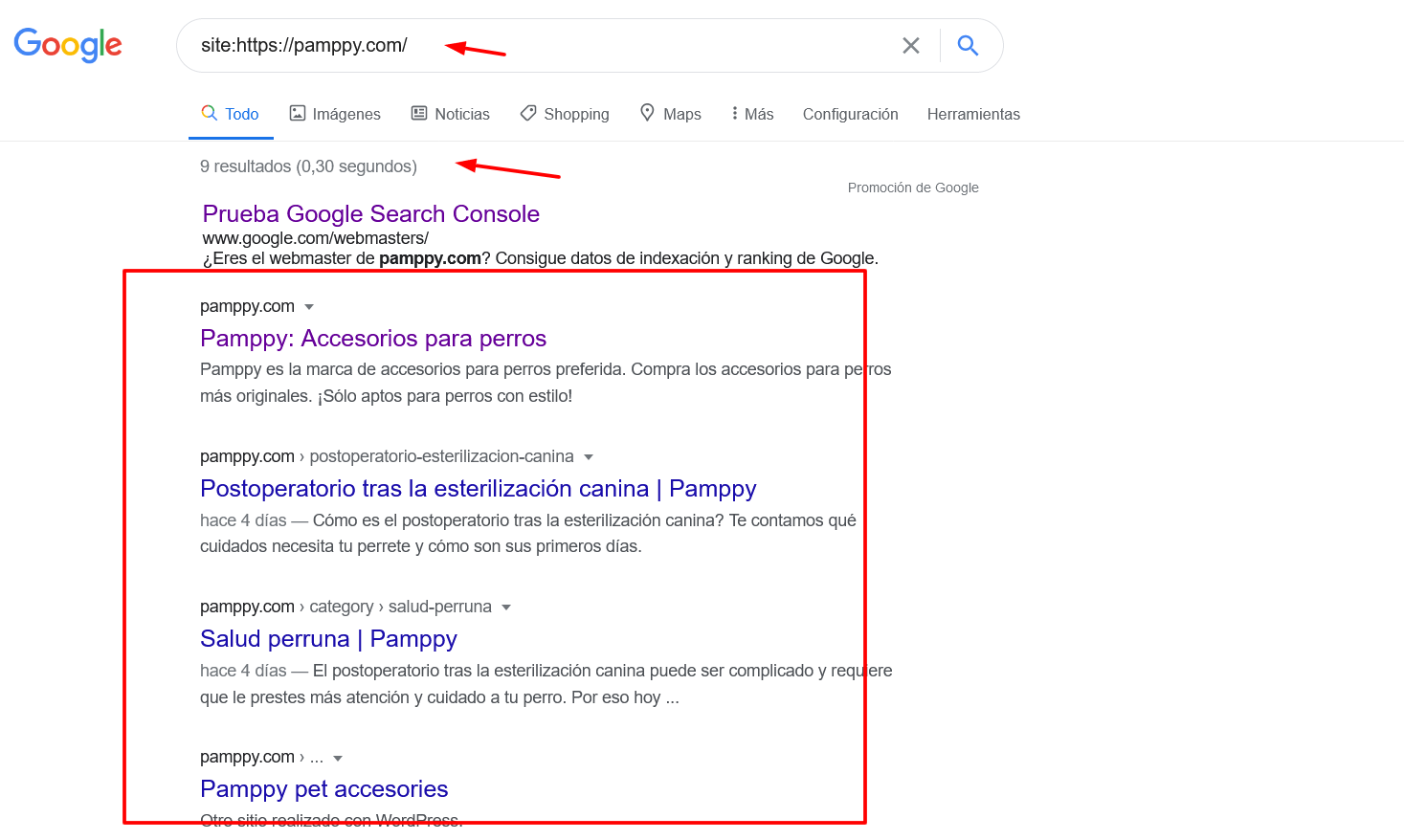Image resolution: width=1404 pixels, height=840 pixels.
Task: Open Configuración settings menu
Action: [851, 114]
